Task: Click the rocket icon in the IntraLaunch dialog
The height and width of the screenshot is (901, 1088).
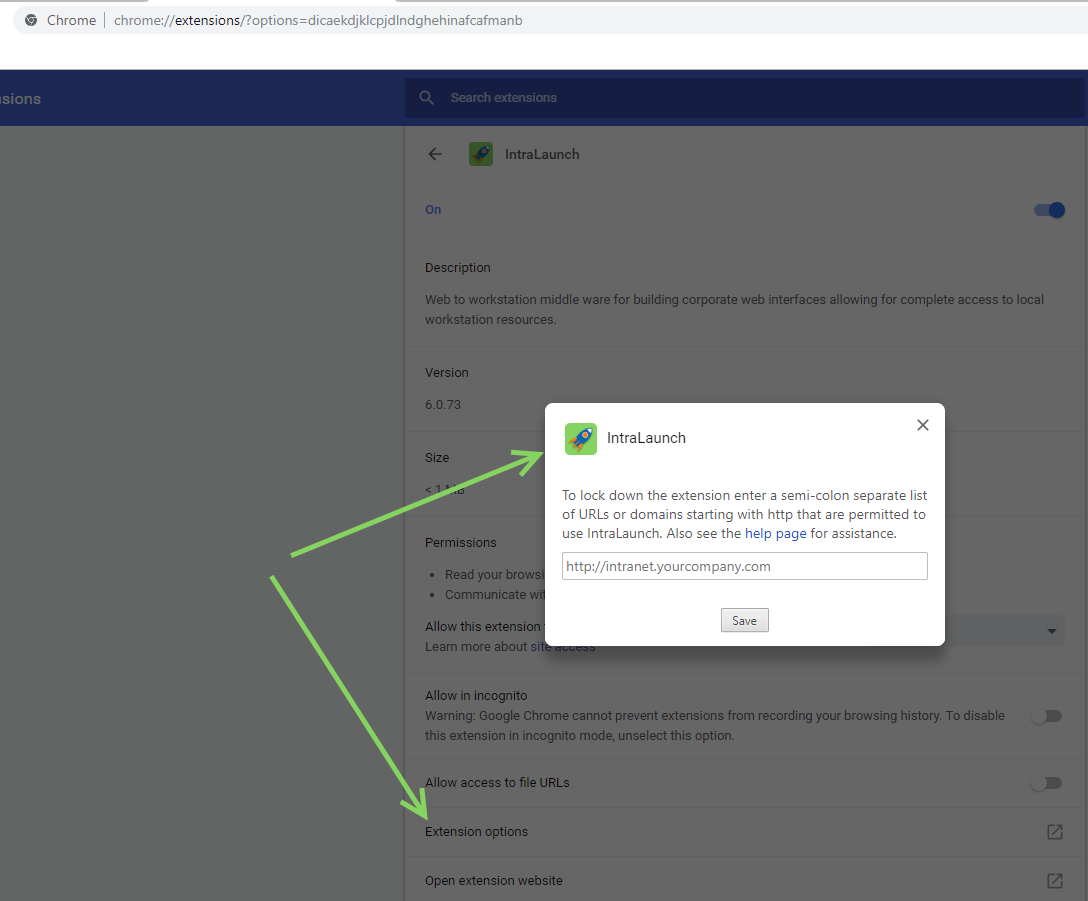Action: tap(581, 439)
